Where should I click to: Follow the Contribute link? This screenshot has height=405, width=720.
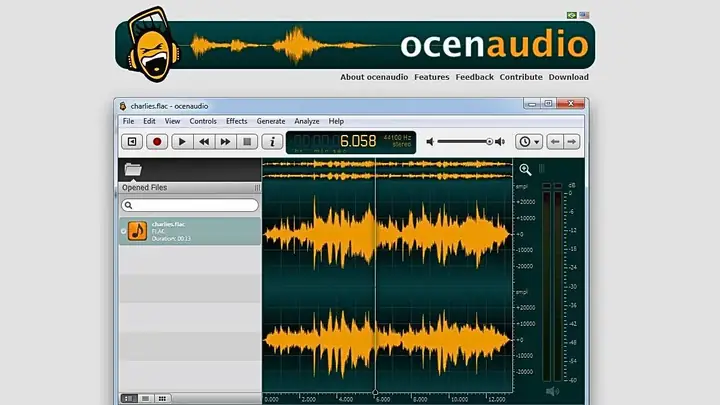pos(521,77)
